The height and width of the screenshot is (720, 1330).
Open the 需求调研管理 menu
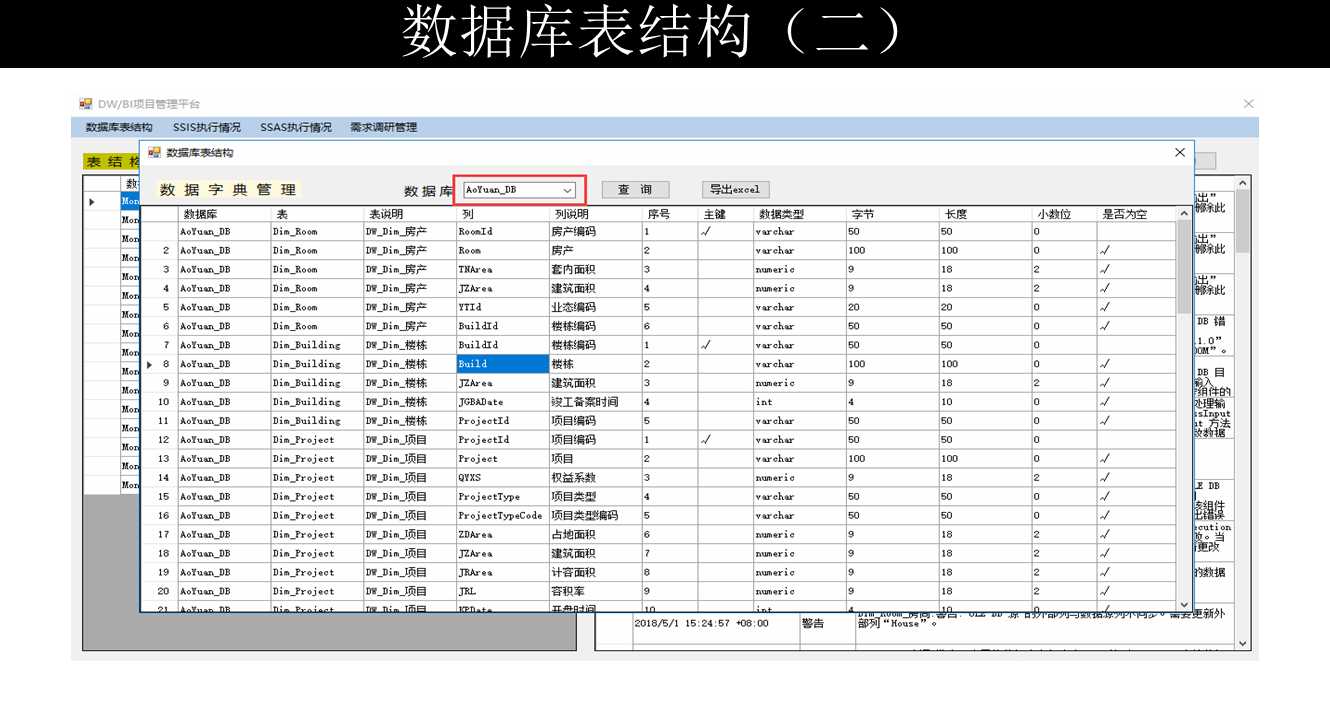coord(384,128)
